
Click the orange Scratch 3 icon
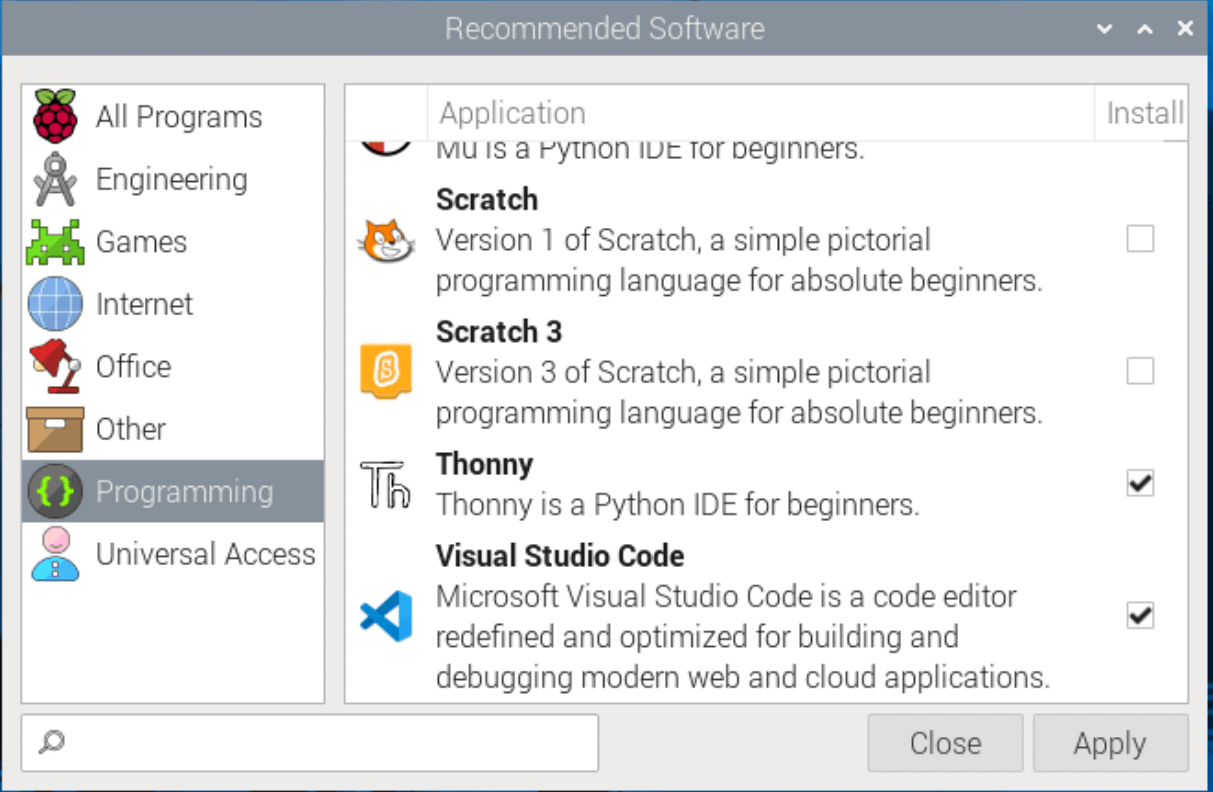click(x=386, y=372)
